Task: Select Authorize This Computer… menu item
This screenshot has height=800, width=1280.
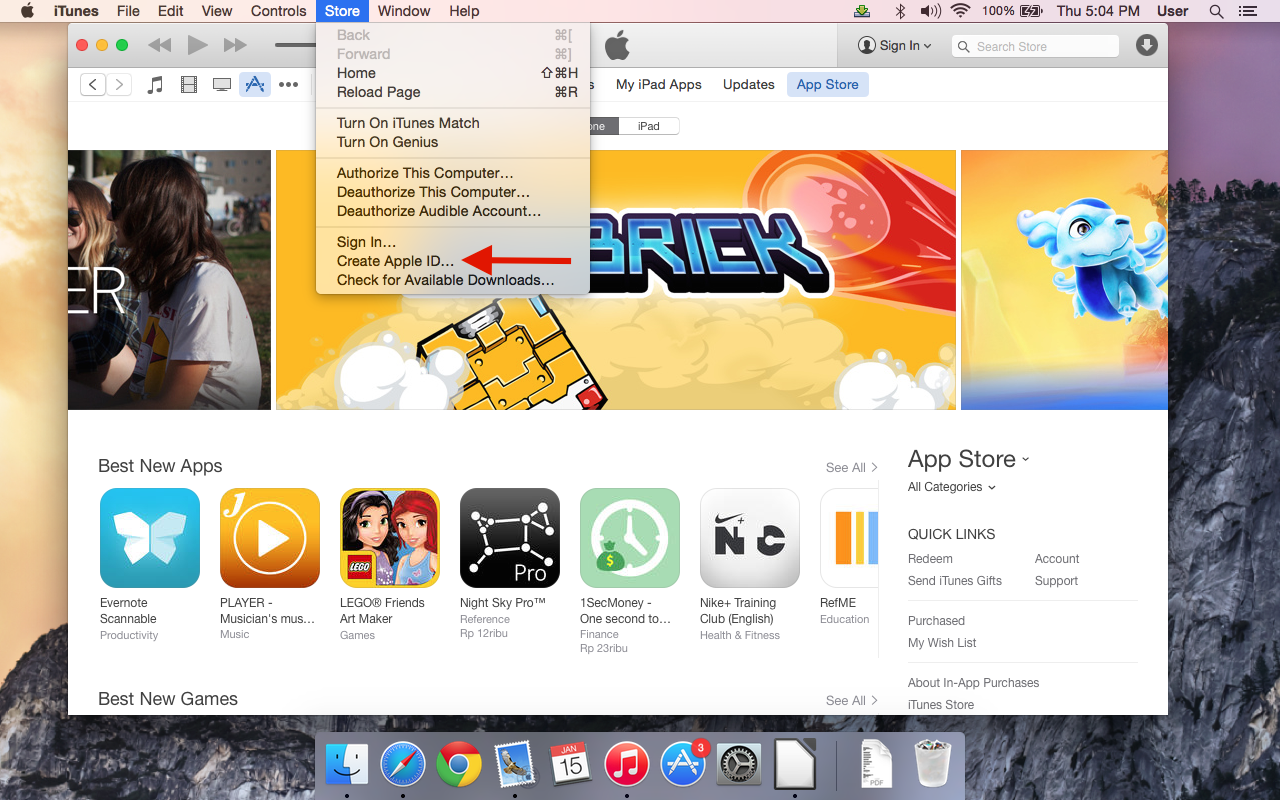Action: tap(425, 173)
